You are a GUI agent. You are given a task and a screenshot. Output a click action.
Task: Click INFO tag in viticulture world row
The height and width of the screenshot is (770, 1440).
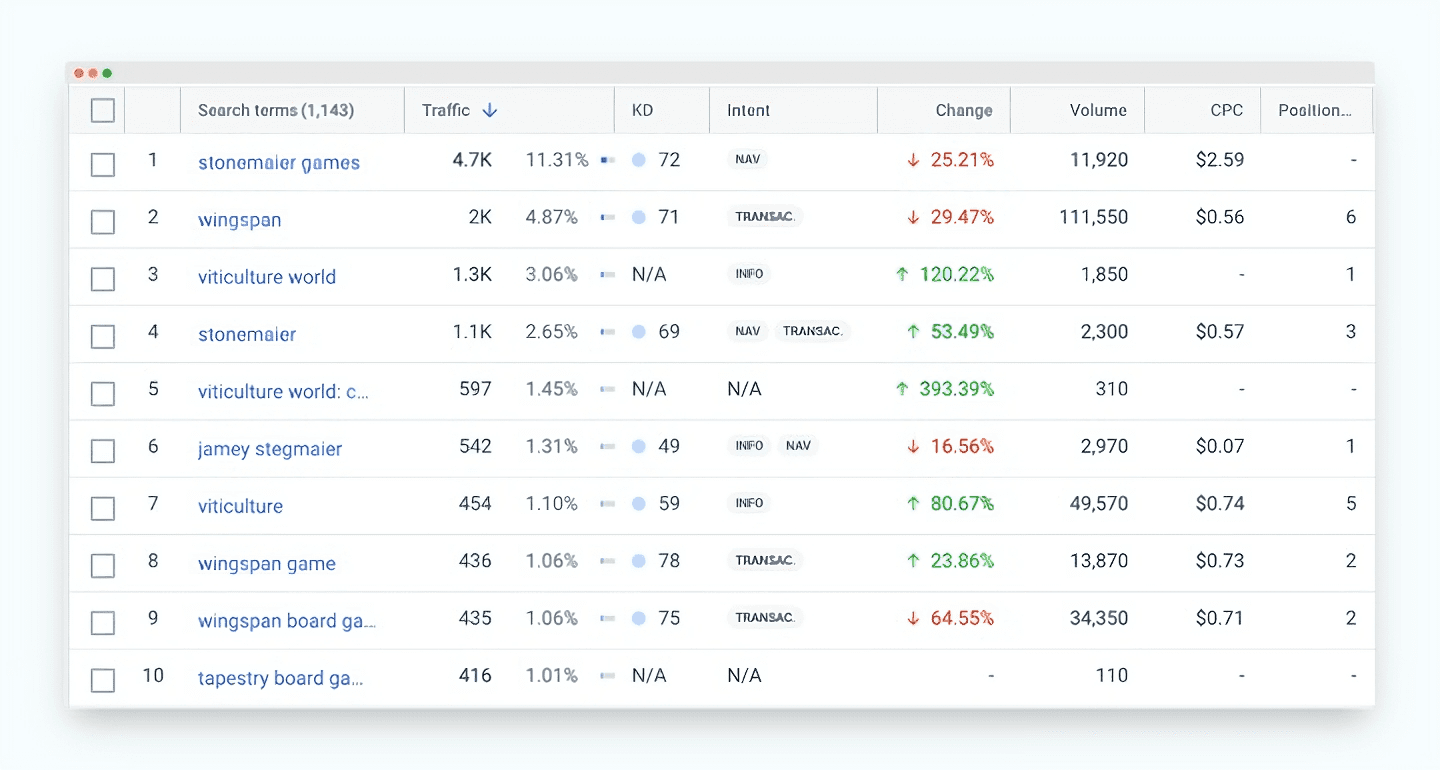tap(749, 274)
